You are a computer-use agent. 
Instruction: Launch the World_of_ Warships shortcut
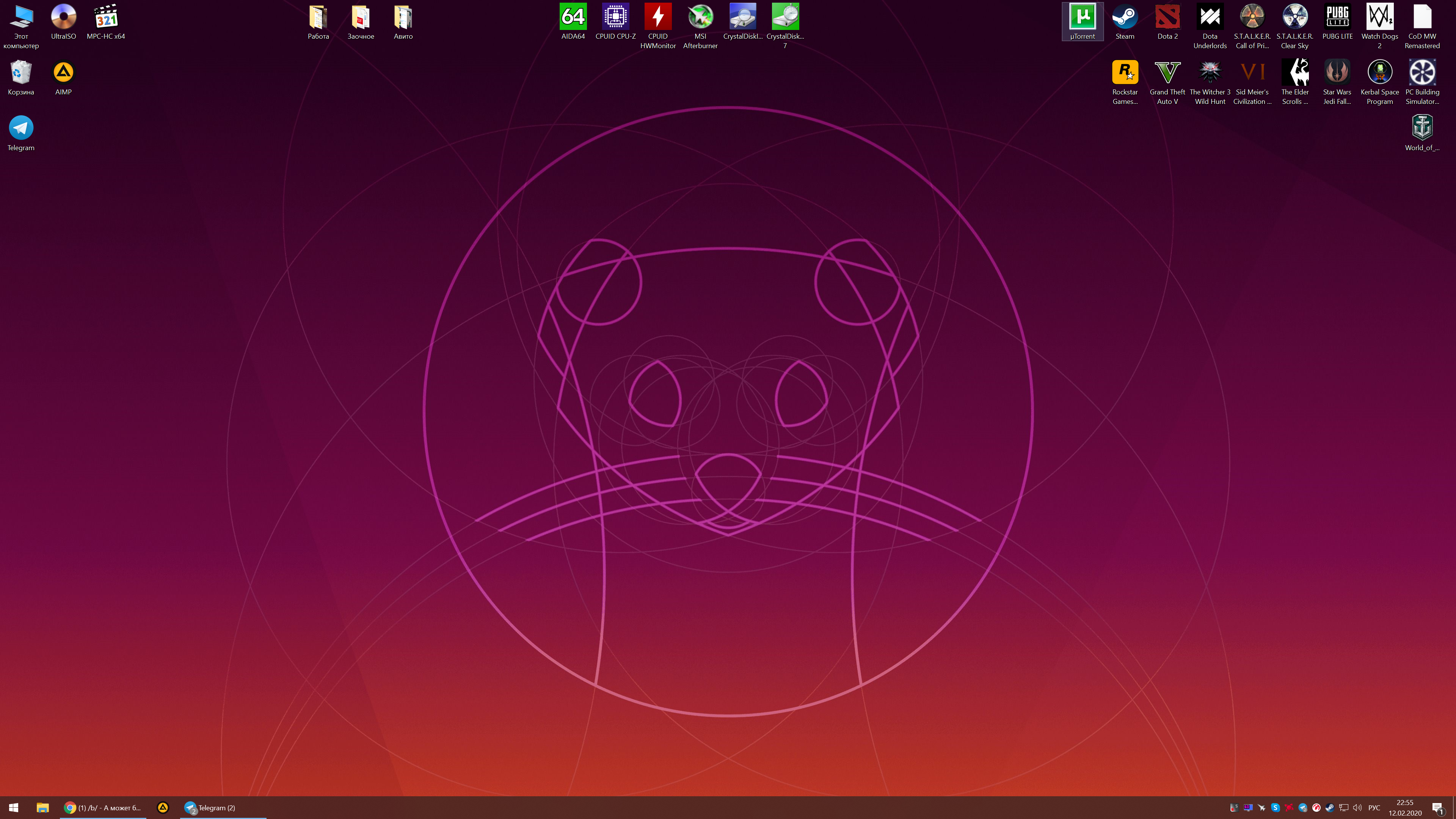[x=1422, y=133]
